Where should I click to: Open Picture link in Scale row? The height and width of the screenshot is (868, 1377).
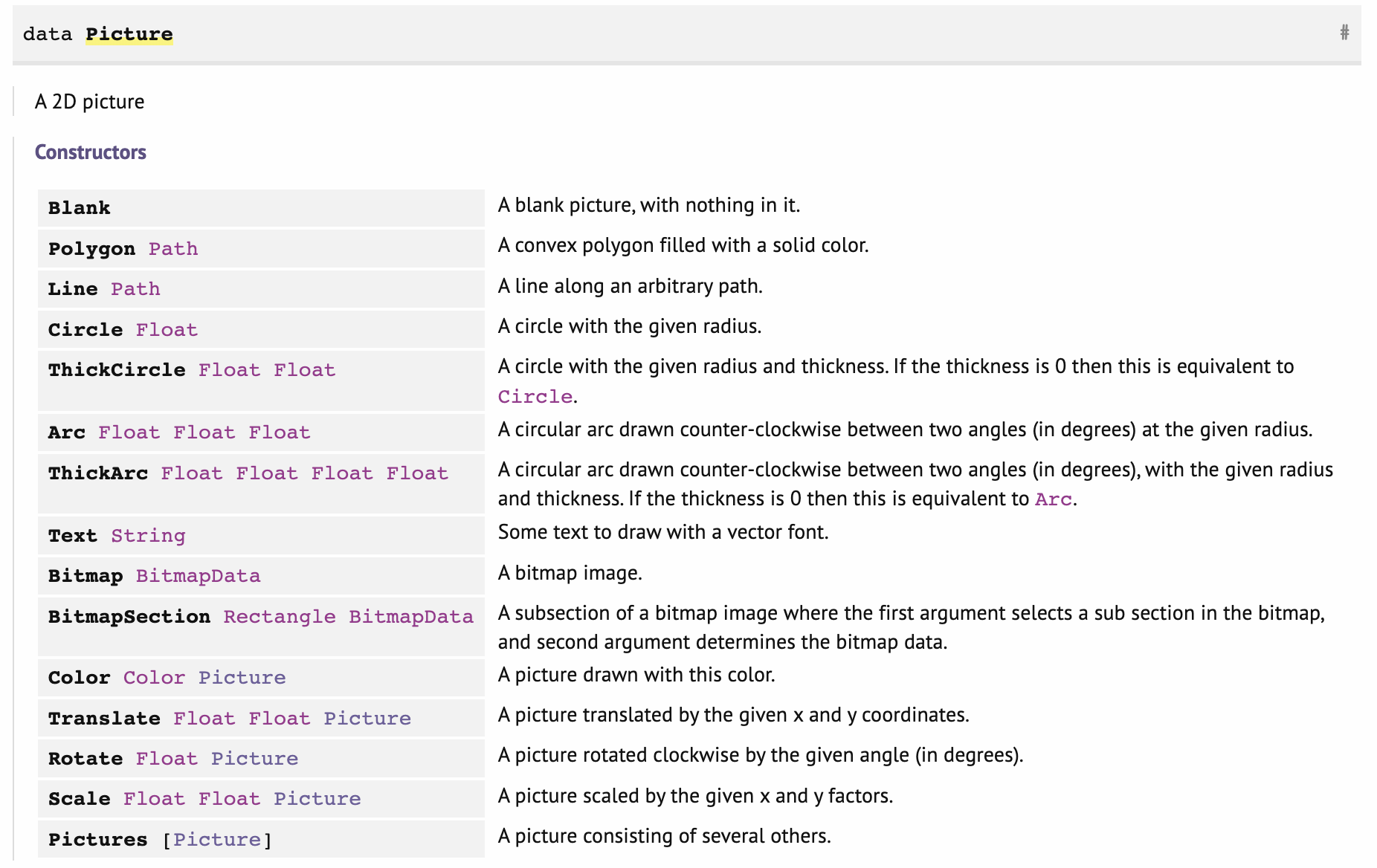[317, 799]
